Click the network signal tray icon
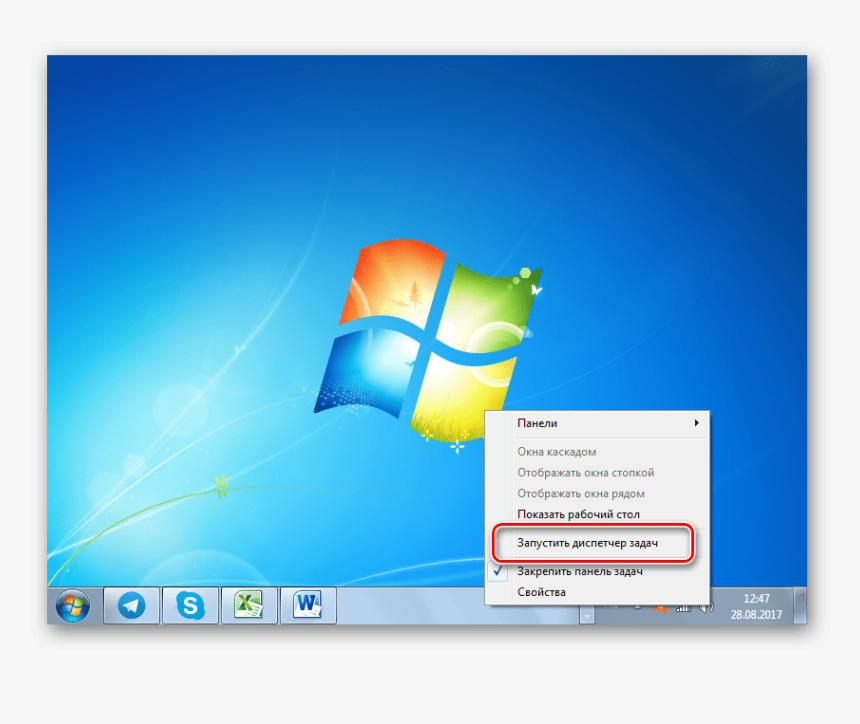Screen dimensions: 860x724 pyautogui.click(x=683, y=609)
